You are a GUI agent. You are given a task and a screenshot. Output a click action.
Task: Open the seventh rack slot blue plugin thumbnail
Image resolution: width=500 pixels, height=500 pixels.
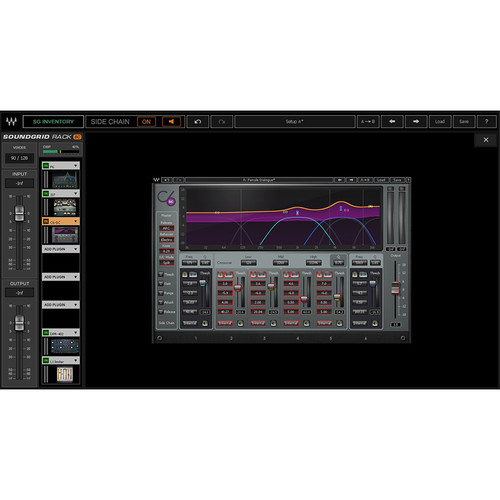(65, 346)
